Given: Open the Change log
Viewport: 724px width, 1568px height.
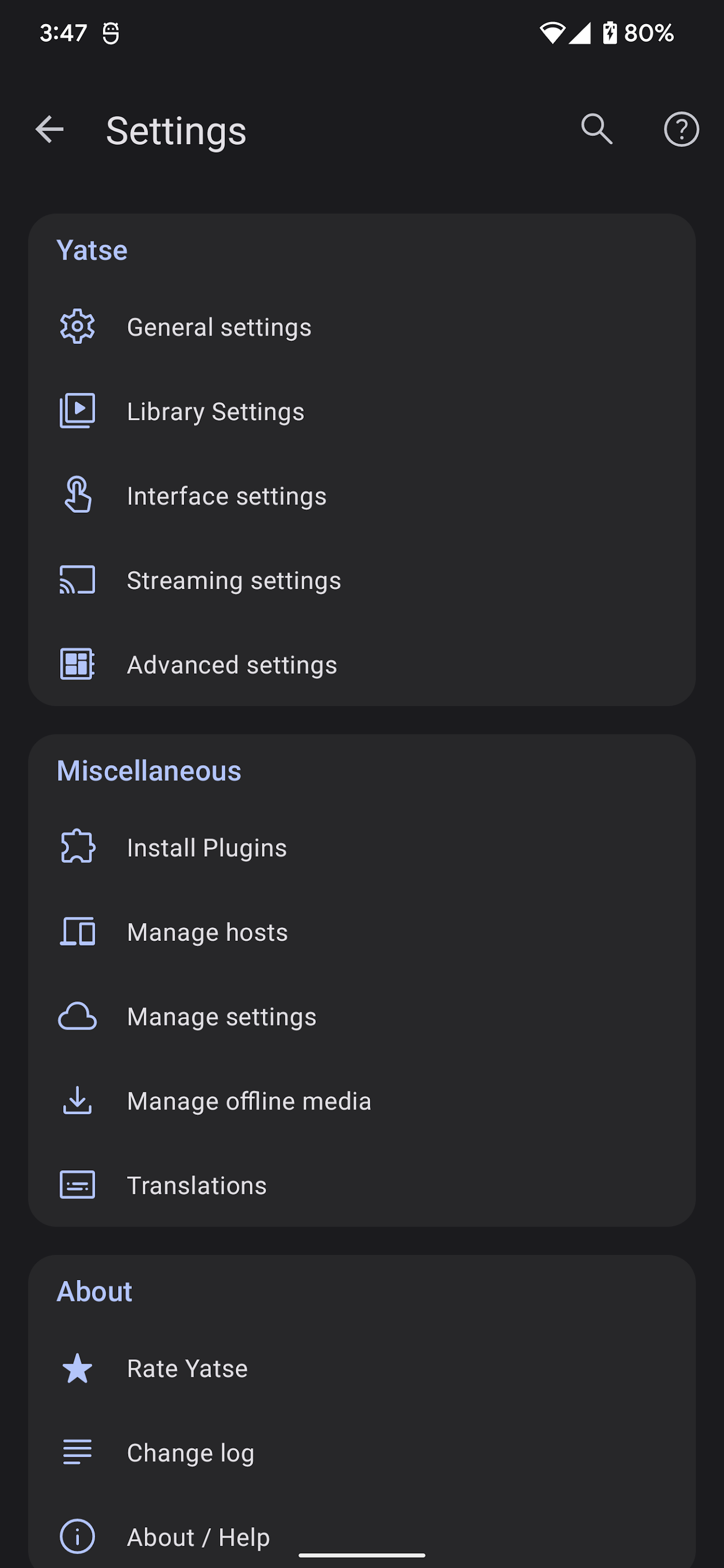Looking at the screenshot, I should tap(190, 1452).
